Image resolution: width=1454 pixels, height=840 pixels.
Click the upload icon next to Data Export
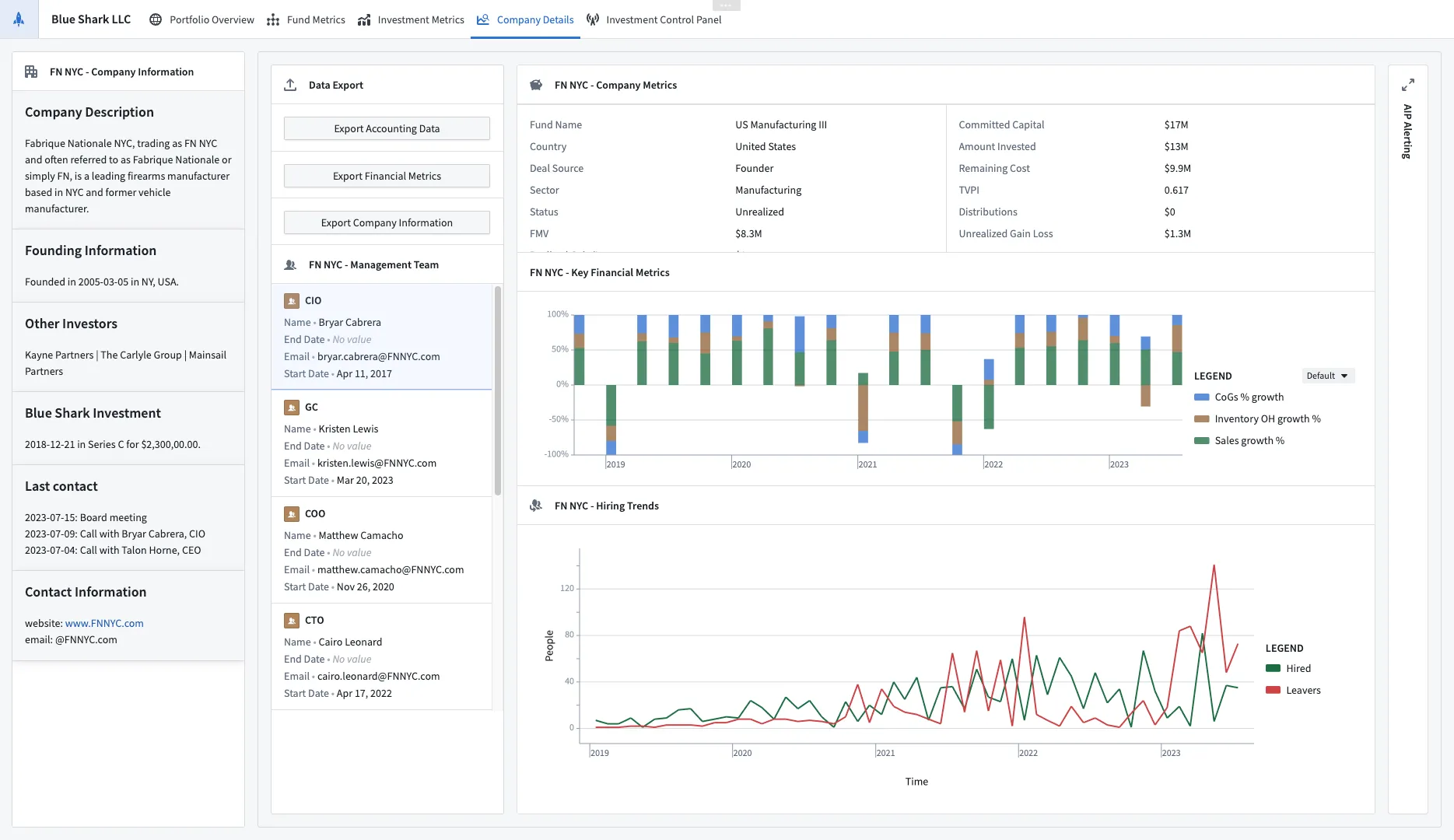290,85
